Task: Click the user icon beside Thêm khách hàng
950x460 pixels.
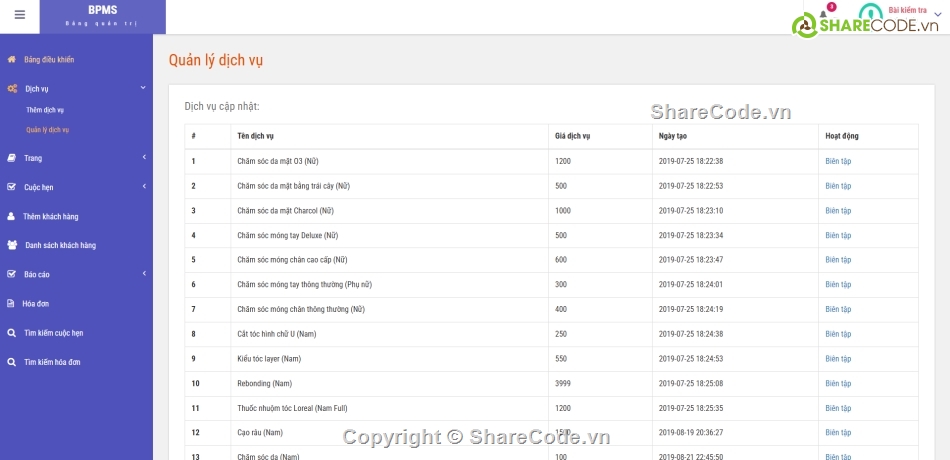Action: tap(11, 216)
